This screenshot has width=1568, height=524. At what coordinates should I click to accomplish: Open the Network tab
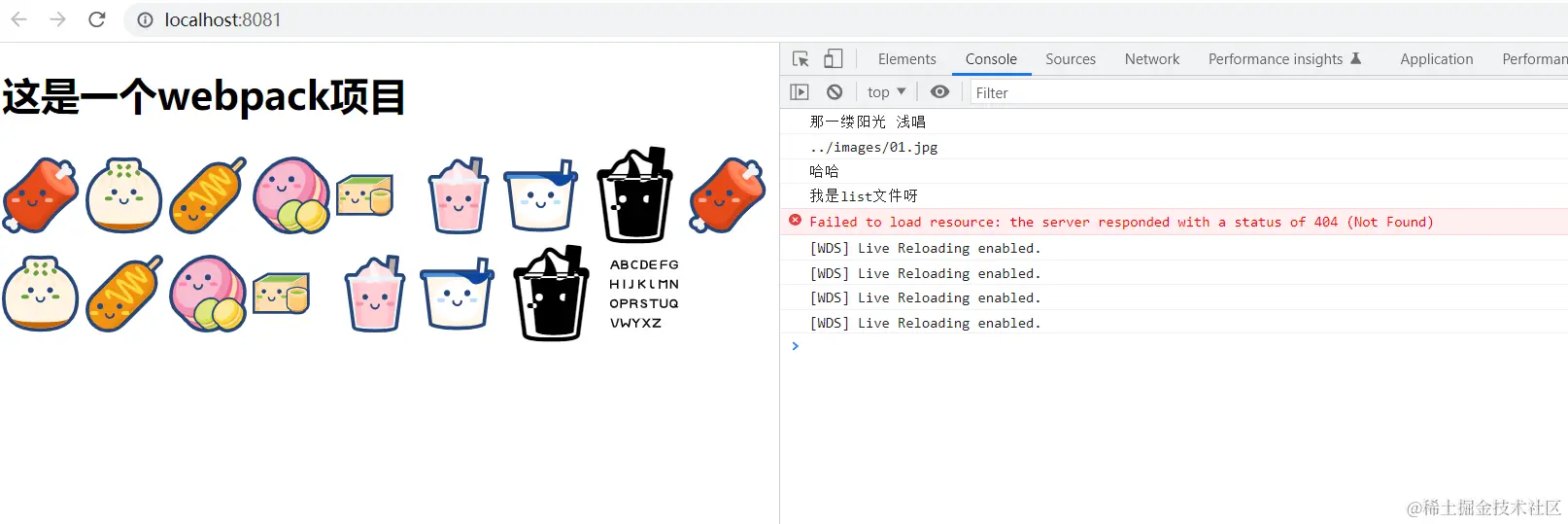pos(1152,59)
